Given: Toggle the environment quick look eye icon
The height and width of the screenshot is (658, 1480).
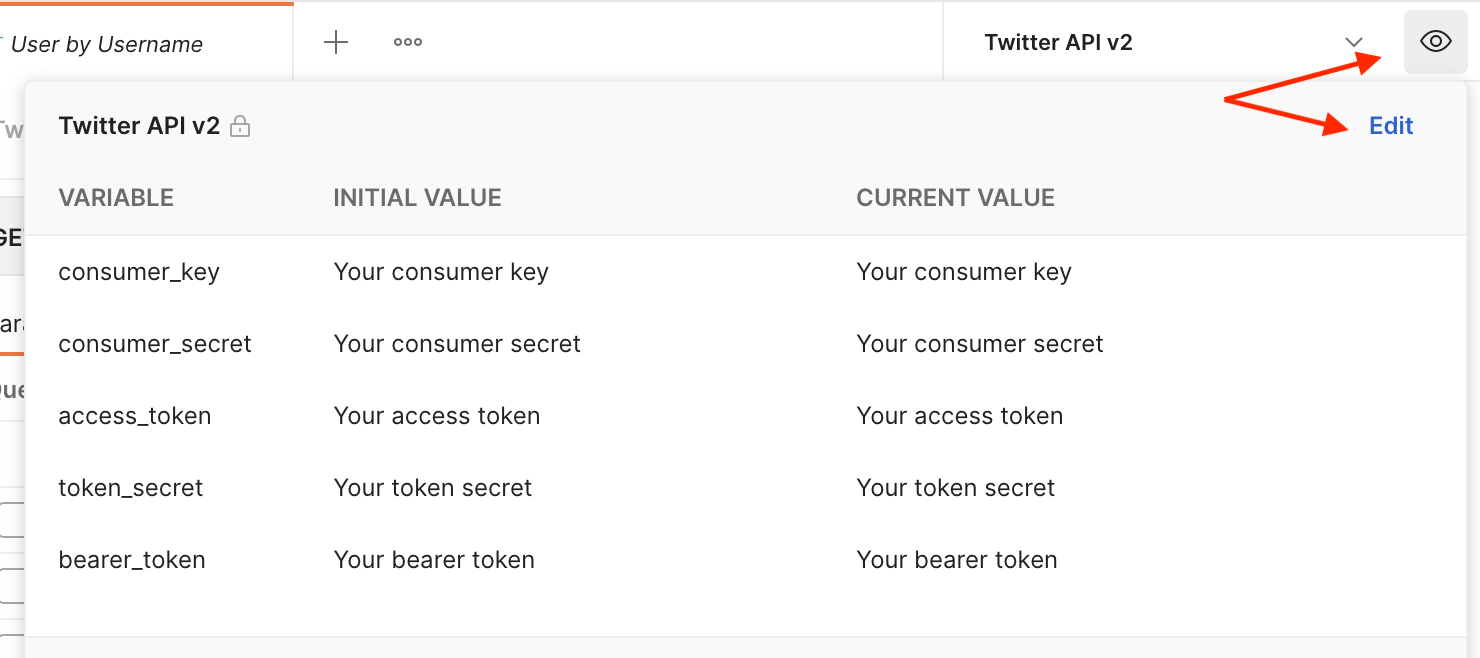Looking at the screenshot, I should (x=1436, y=42).
